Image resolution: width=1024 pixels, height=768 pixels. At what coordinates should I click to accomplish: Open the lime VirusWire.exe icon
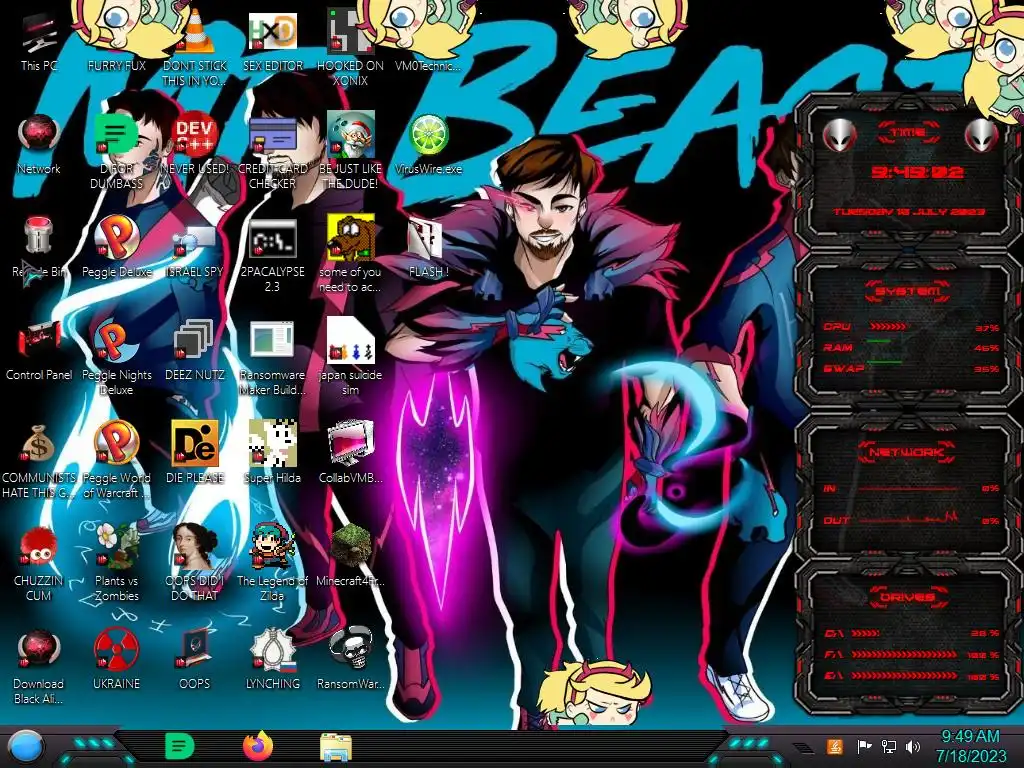click(428, 145)
